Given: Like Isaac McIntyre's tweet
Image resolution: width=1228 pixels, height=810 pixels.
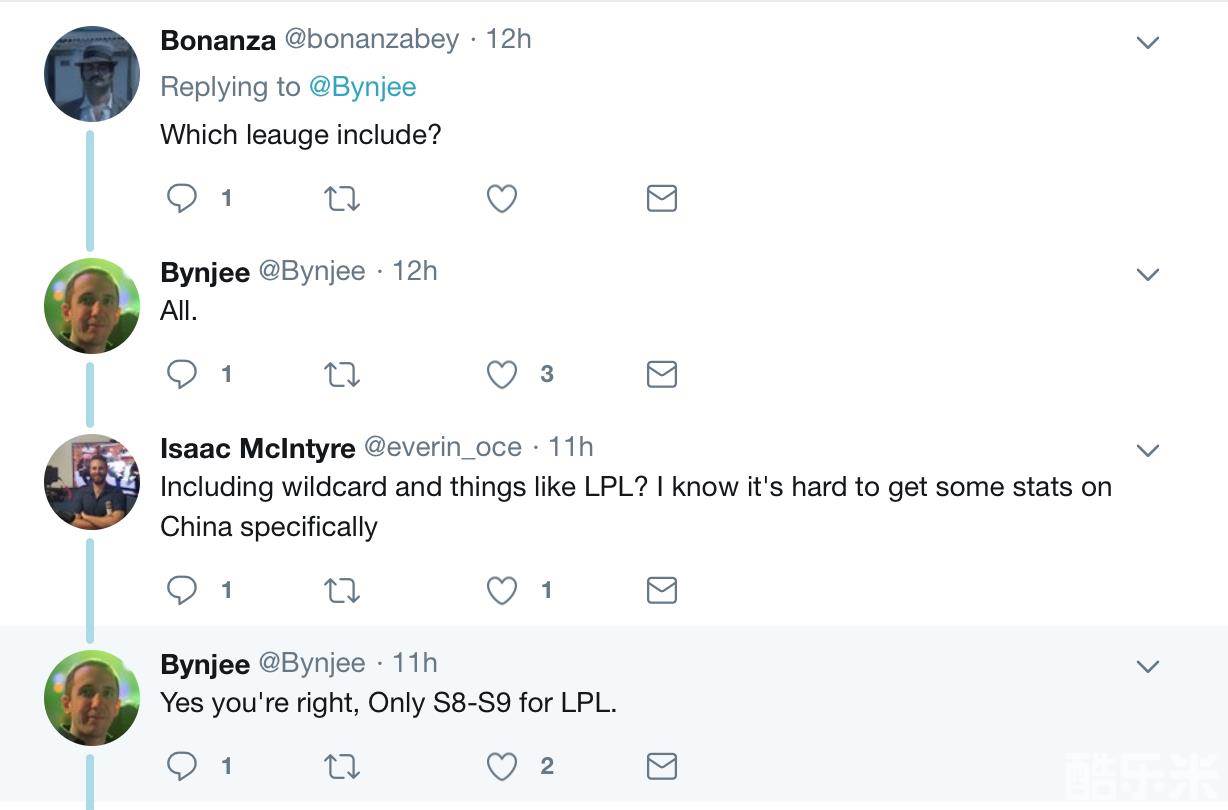Looking at the screenshot, I should click(501, 590).
